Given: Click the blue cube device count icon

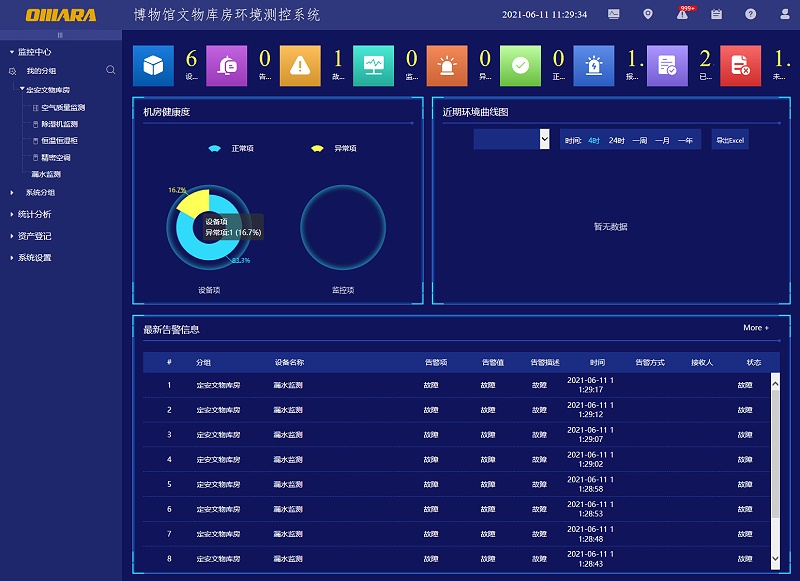Looking at the screenshot, I should pos(153,65).
